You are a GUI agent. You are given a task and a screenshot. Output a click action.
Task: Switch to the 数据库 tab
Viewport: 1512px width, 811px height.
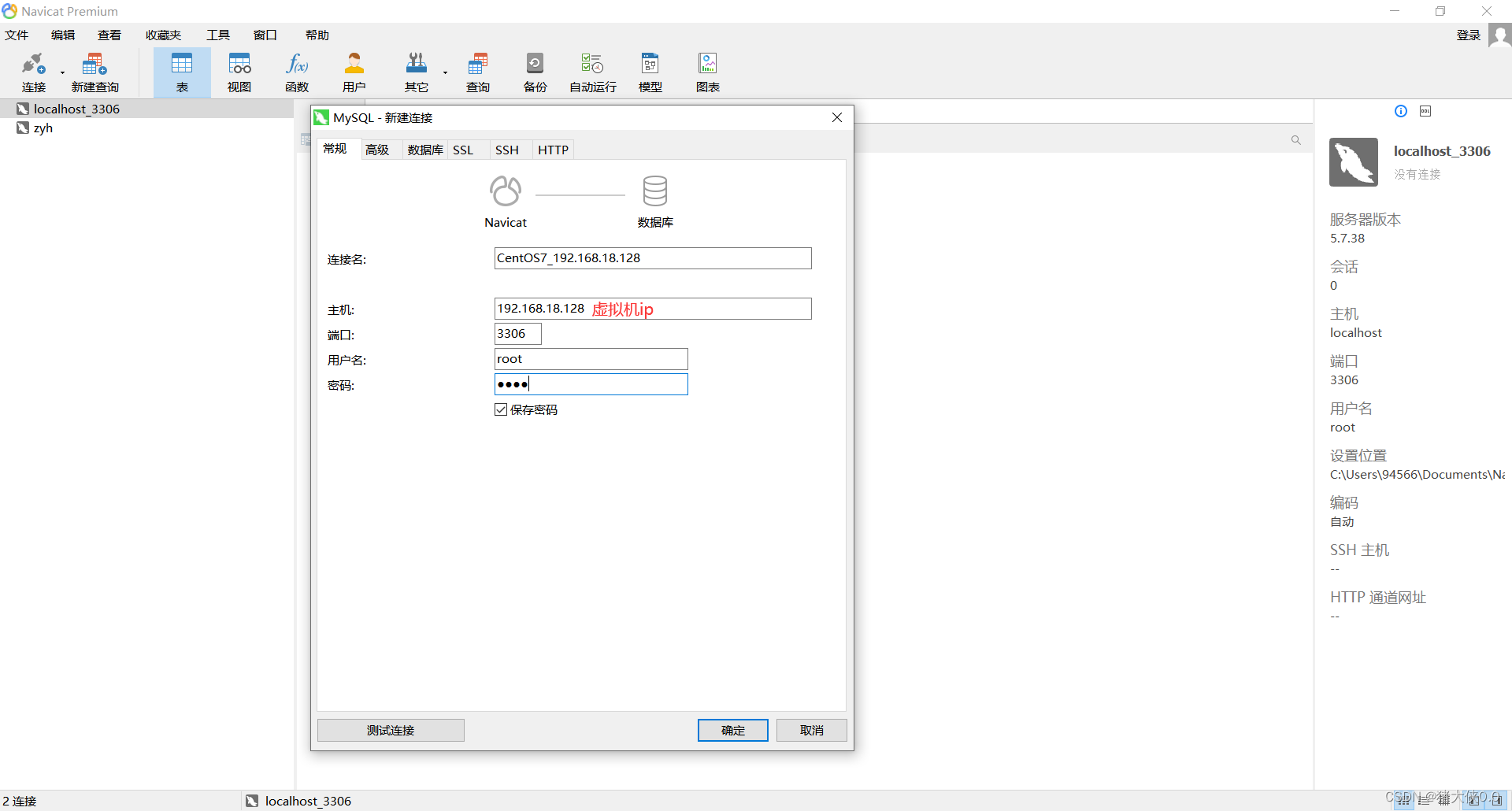(x=425, y=150)
